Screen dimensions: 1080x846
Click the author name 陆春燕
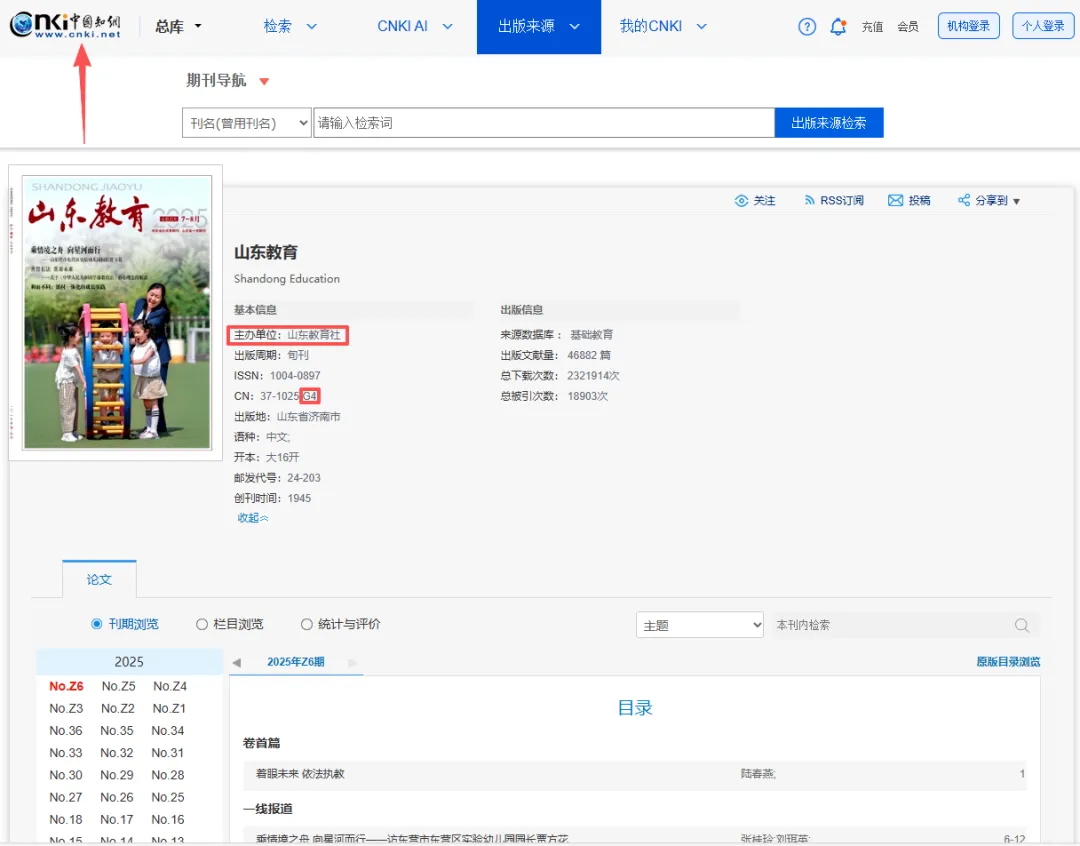point(758,774)
